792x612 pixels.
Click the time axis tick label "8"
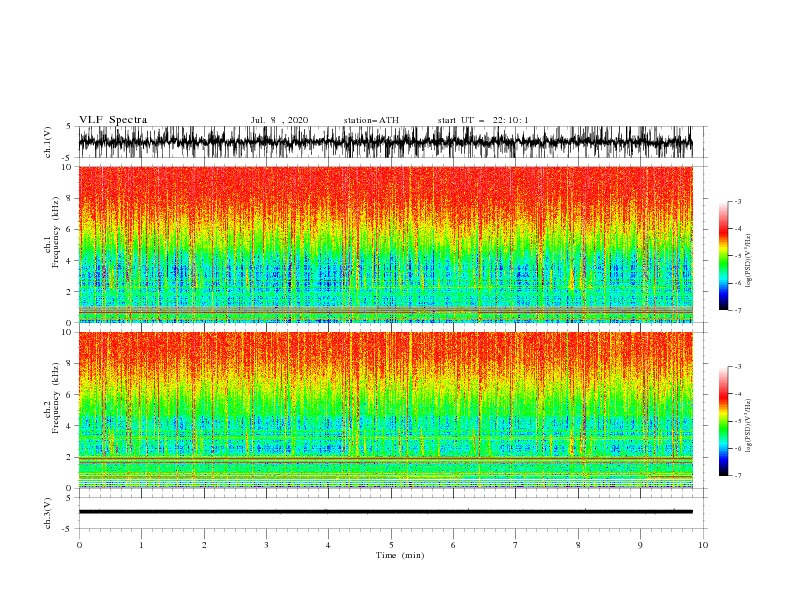(578, 545)
